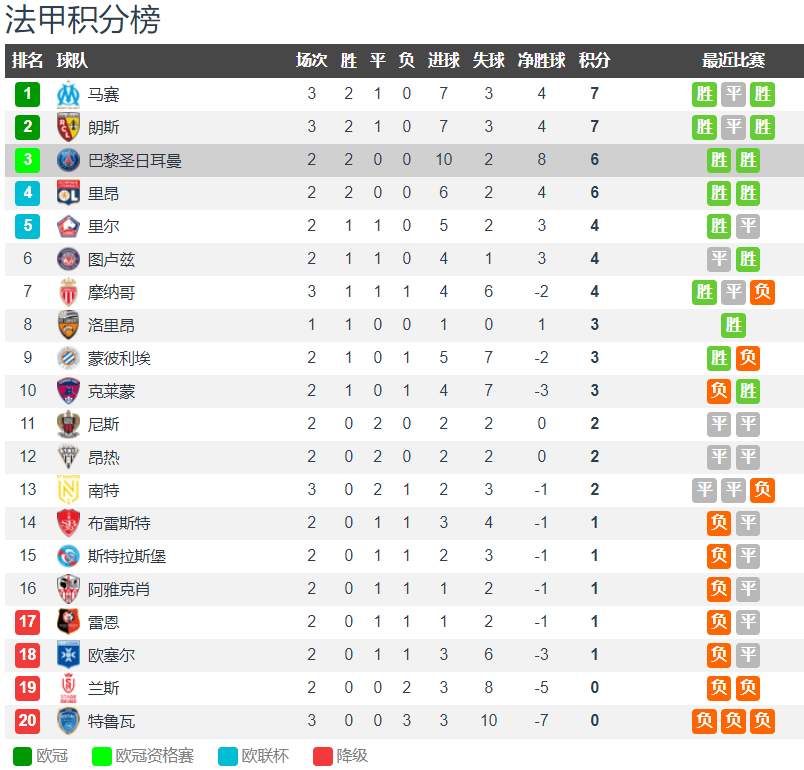Click the Marseille club crest icon
This screenshot has height=770, width=804.
pos(68,94)
